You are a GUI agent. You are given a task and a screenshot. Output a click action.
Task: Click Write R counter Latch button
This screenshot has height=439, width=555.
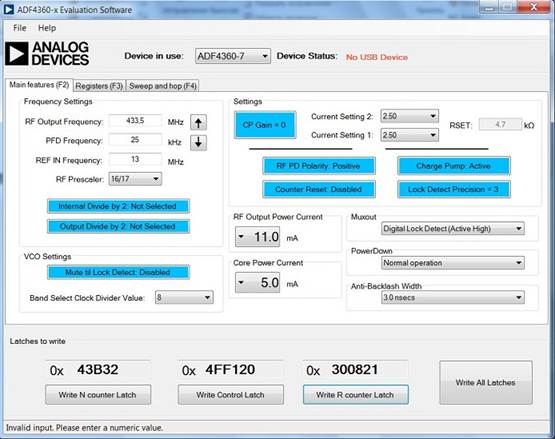point(355,395)
